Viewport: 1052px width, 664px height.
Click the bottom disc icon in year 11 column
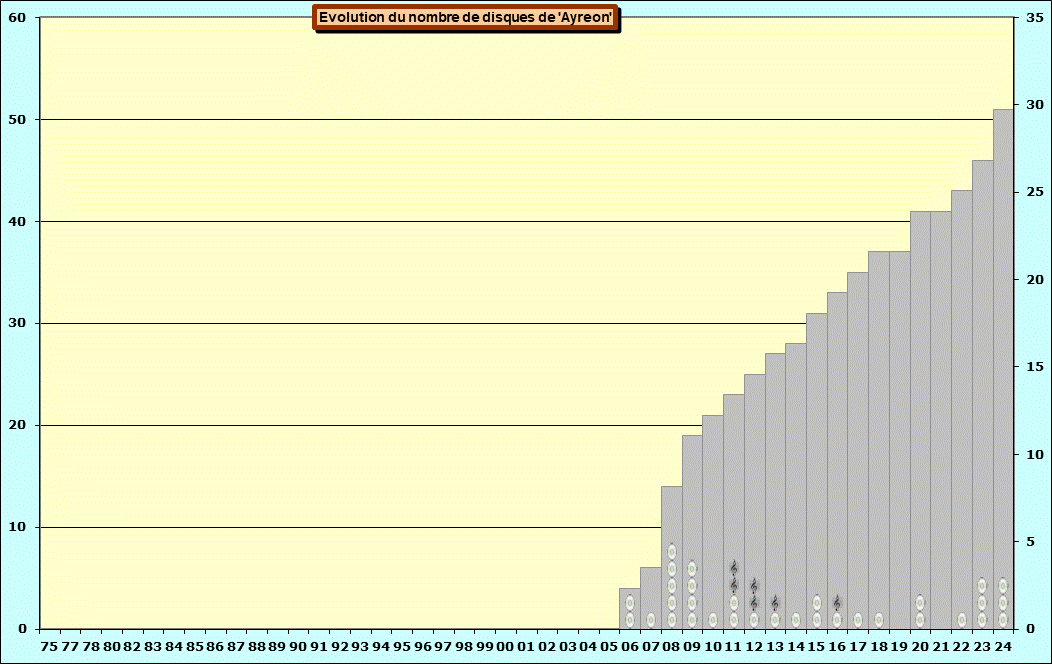click(734, 620)
